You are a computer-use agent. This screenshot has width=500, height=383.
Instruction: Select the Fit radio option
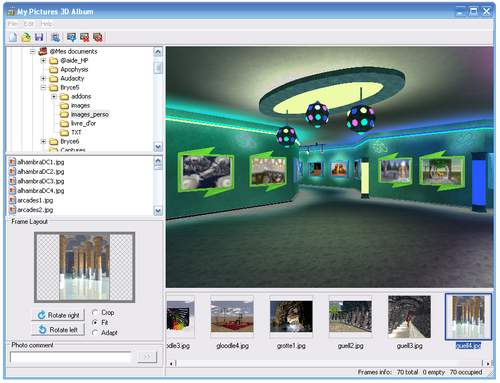click(95, 322)
